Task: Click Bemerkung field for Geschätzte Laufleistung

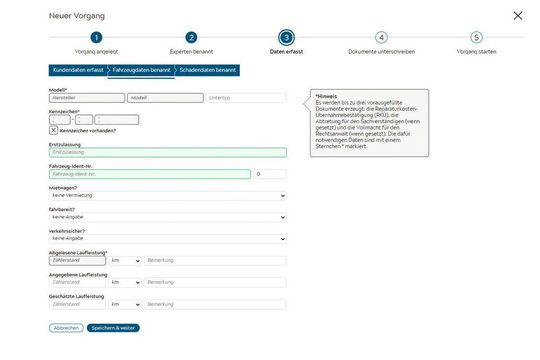Action: 215,305
